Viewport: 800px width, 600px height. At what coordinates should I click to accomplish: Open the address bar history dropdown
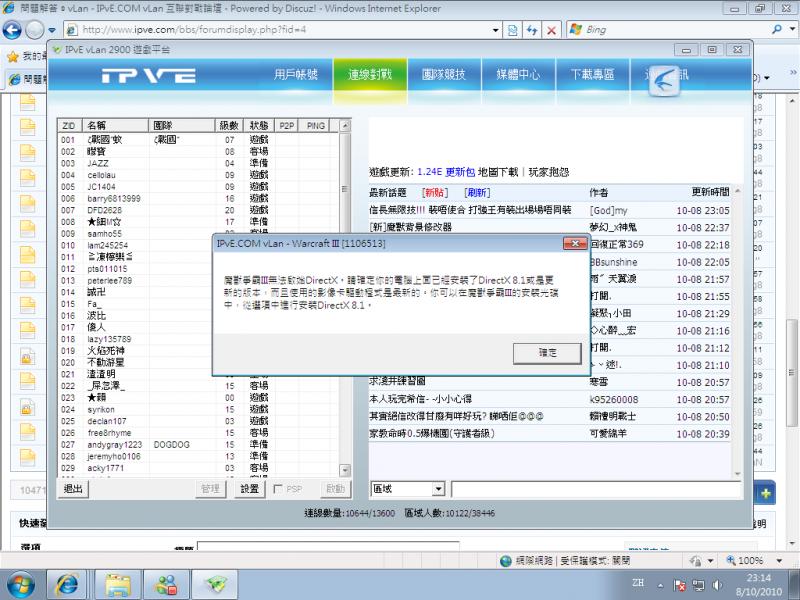point(495,29)
